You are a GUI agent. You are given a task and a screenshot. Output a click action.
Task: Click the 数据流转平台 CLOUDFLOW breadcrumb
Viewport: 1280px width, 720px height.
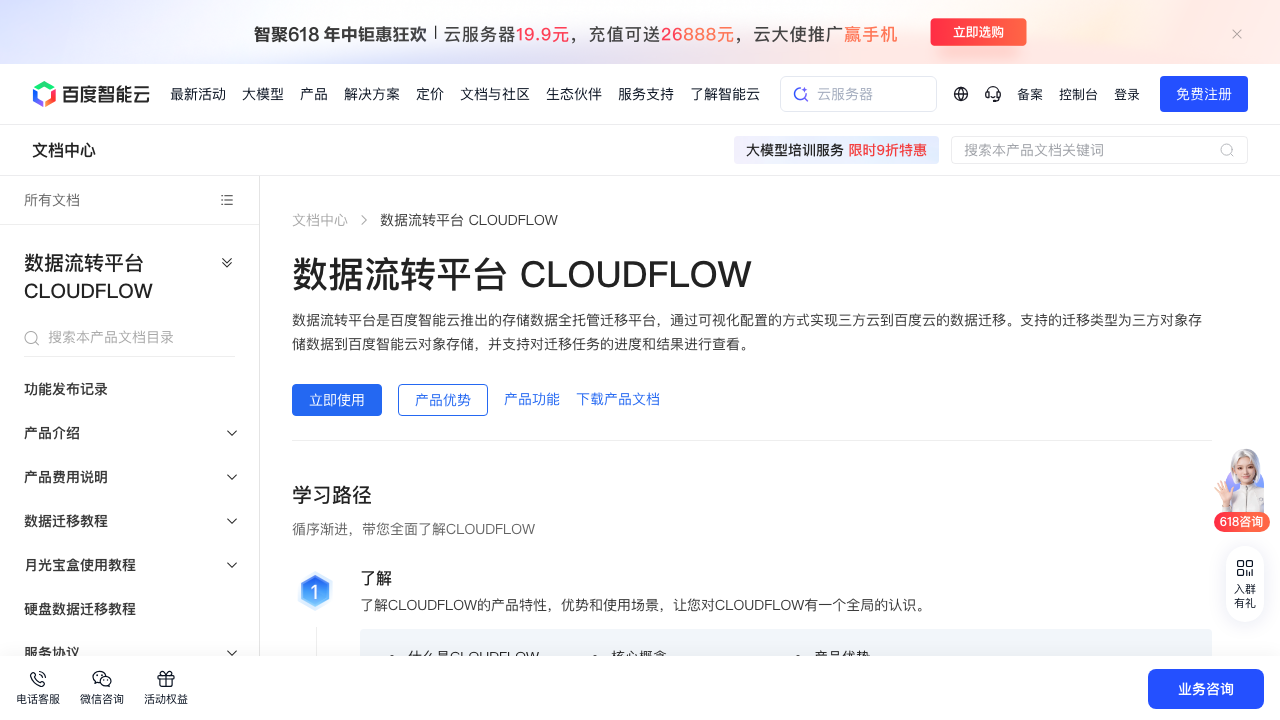(x=469, y=220)
